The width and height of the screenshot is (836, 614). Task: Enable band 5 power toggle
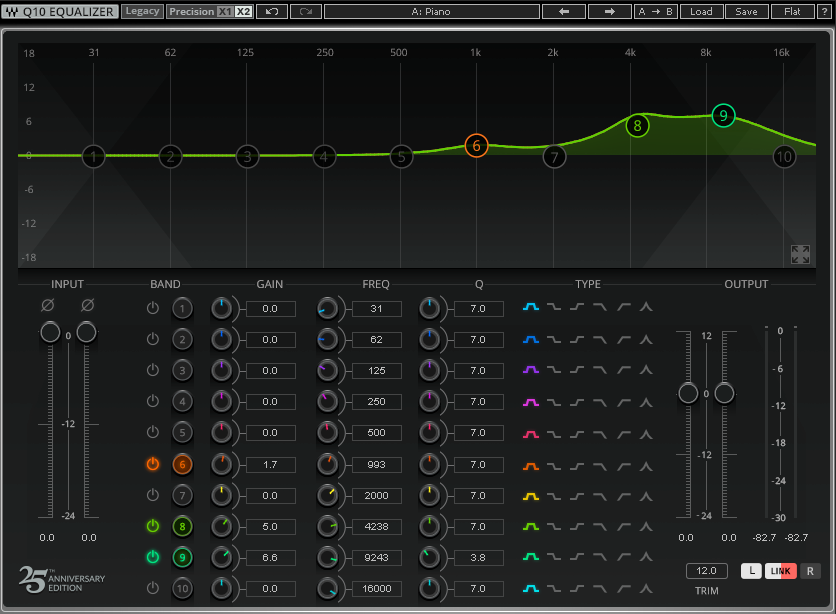click(x=153, y=432)
